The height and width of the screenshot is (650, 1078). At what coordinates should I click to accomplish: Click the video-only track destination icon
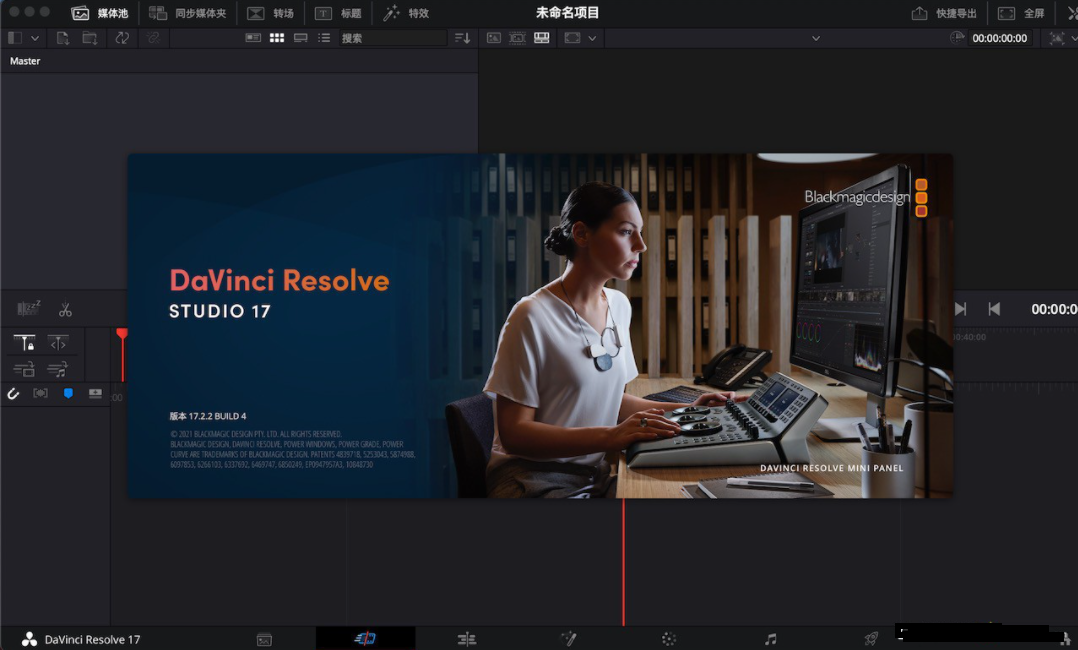click(24, 369)
